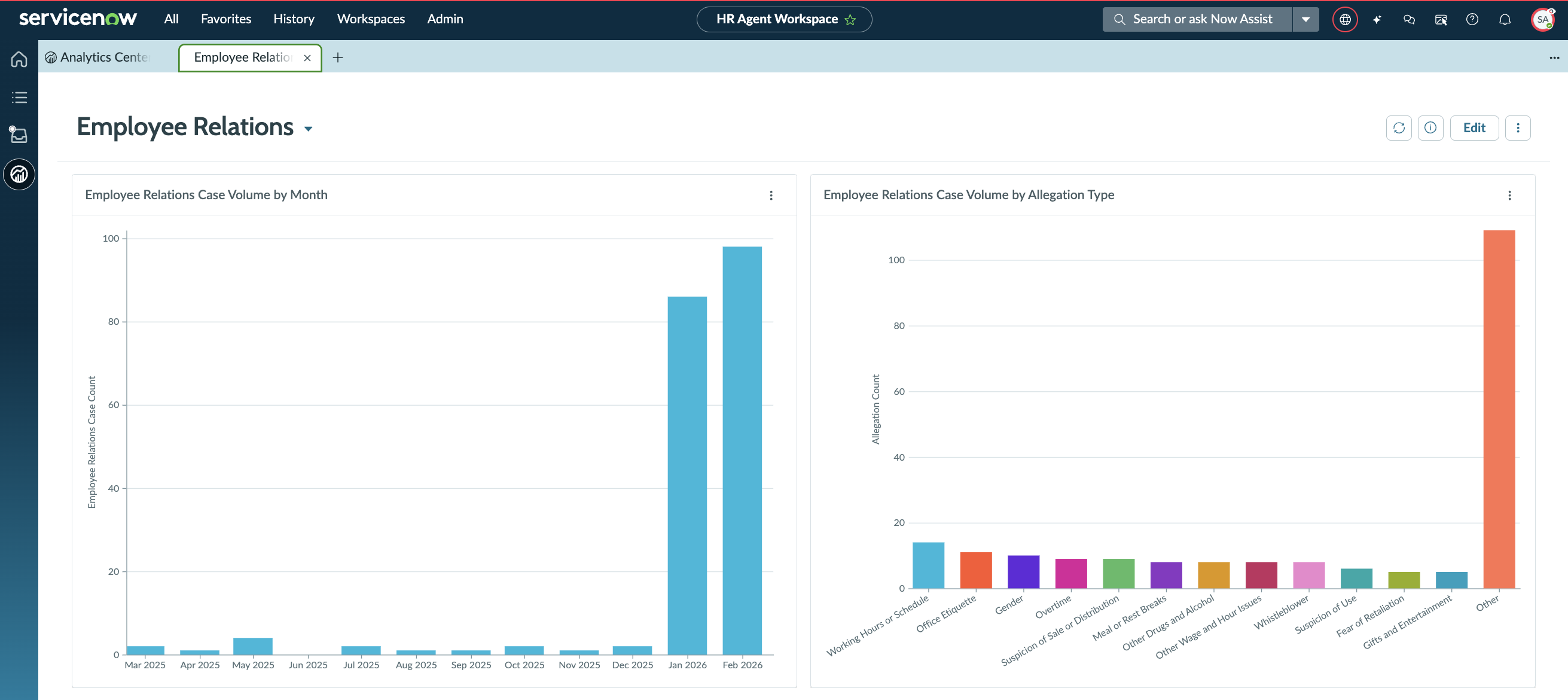Open the Inbox sidebar icon
1568x700 pixels.
coord(19,135)
